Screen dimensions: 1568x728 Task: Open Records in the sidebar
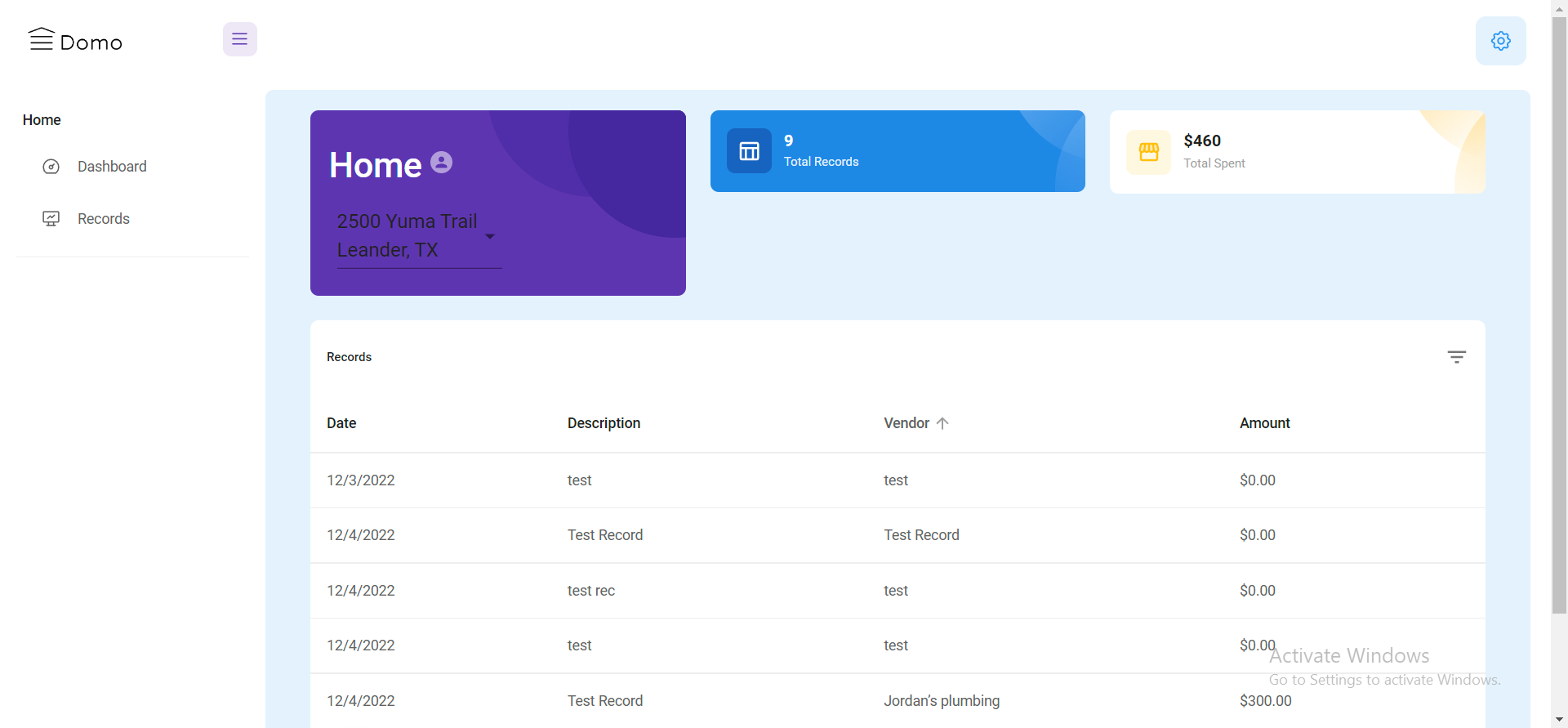(132, 219)
